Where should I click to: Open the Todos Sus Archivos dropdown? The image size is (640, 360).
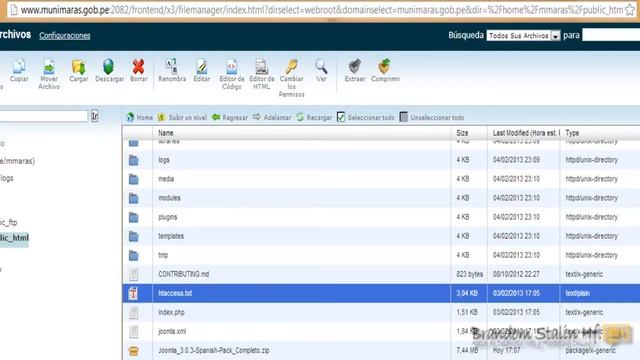click(x=523, y=36)
